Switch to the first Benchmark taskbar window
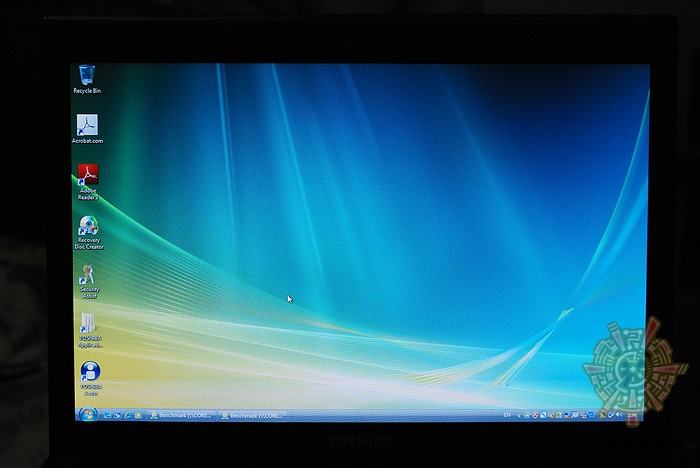This screenshot has height=468, width=700. (182, 416)
